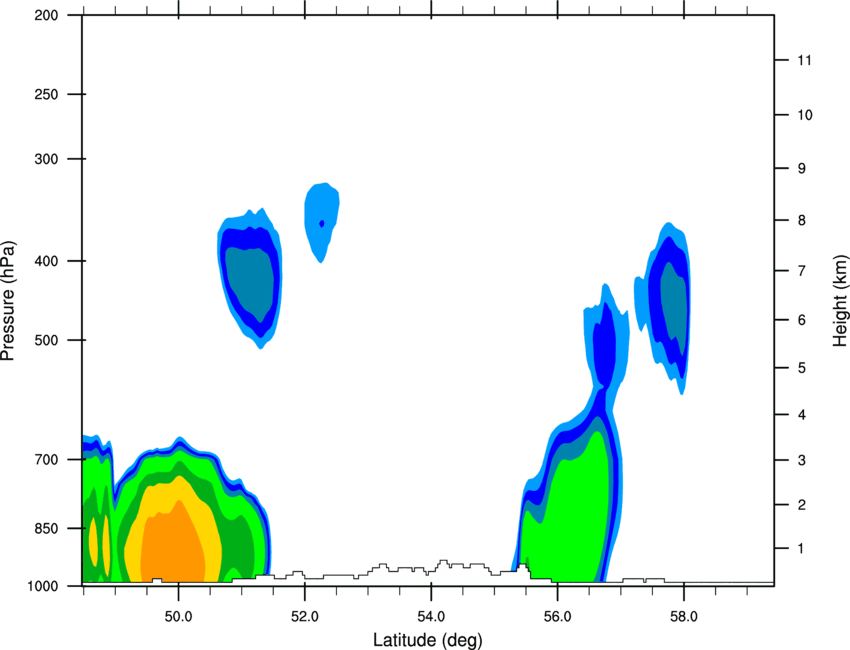
Task: Click the 2 km height label
Action: coord(802,505)
